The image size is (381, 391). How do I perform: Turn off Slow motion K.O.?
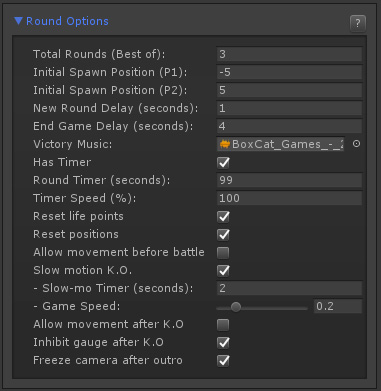(x=223, y=270)
